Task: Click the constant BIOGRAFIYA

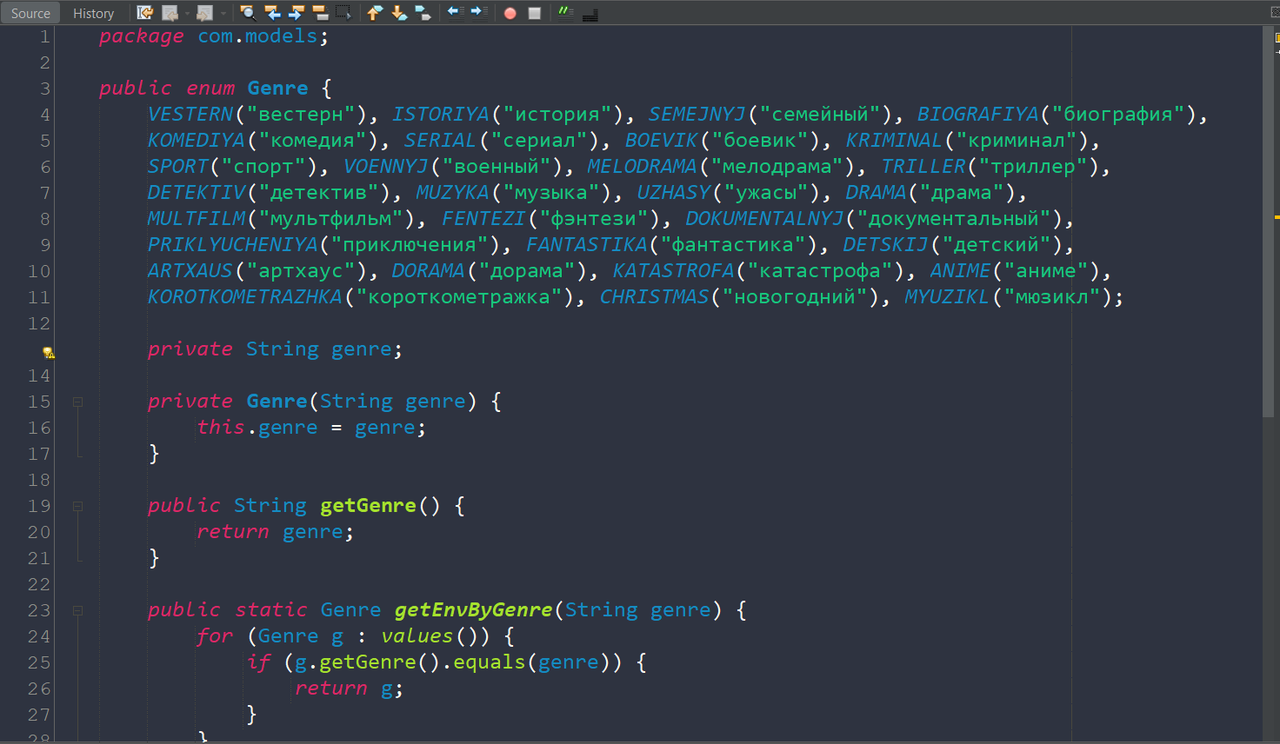Action: coord(979,114)
